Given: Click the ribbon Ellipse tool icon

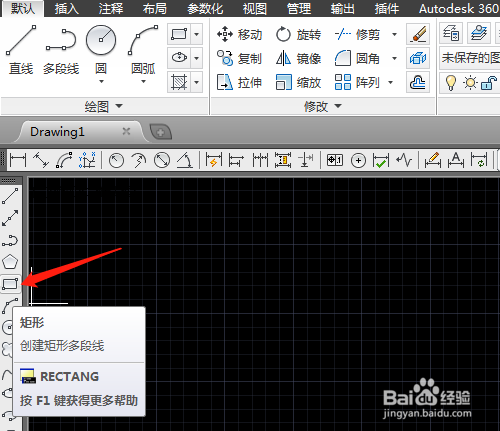Looking at the screenshot, I should [179, 58].
